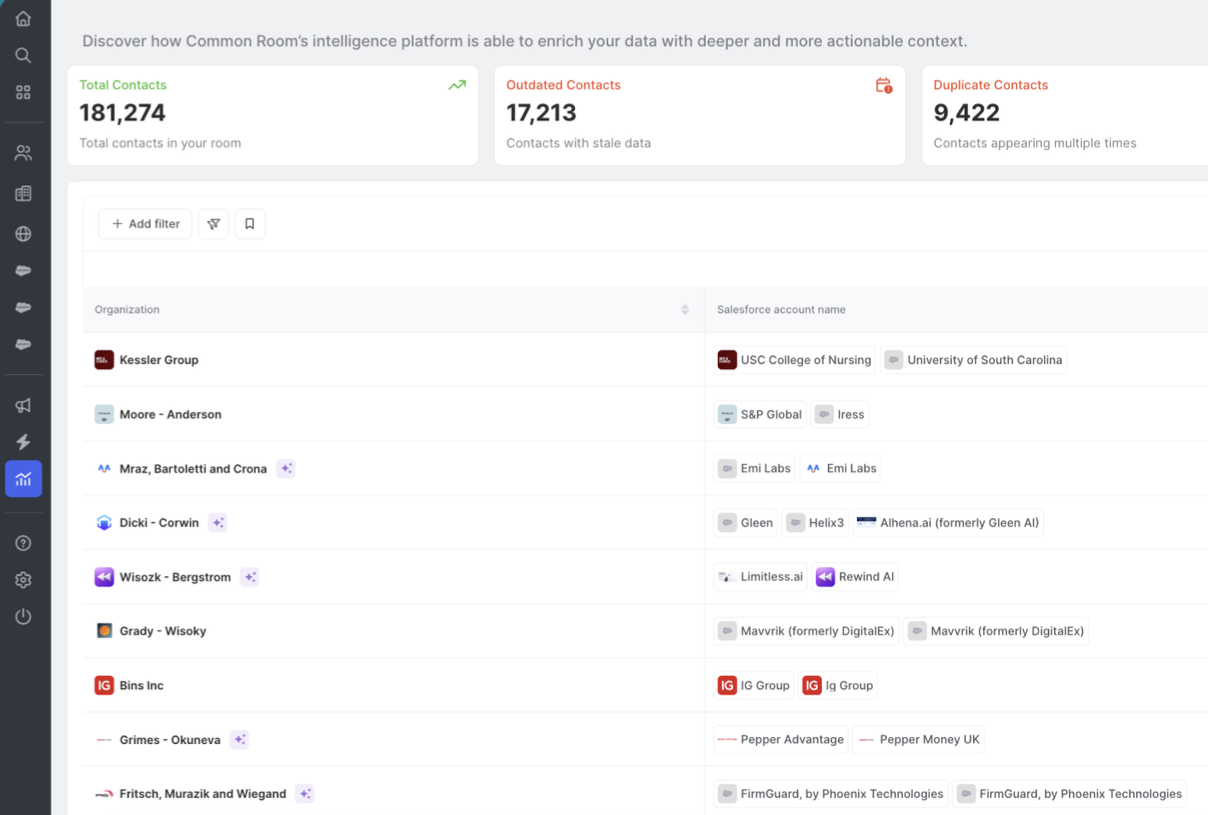This screenshot has width=1208, height=815.
Task: Open the Kessler Group organization
Action: (158, 360)
